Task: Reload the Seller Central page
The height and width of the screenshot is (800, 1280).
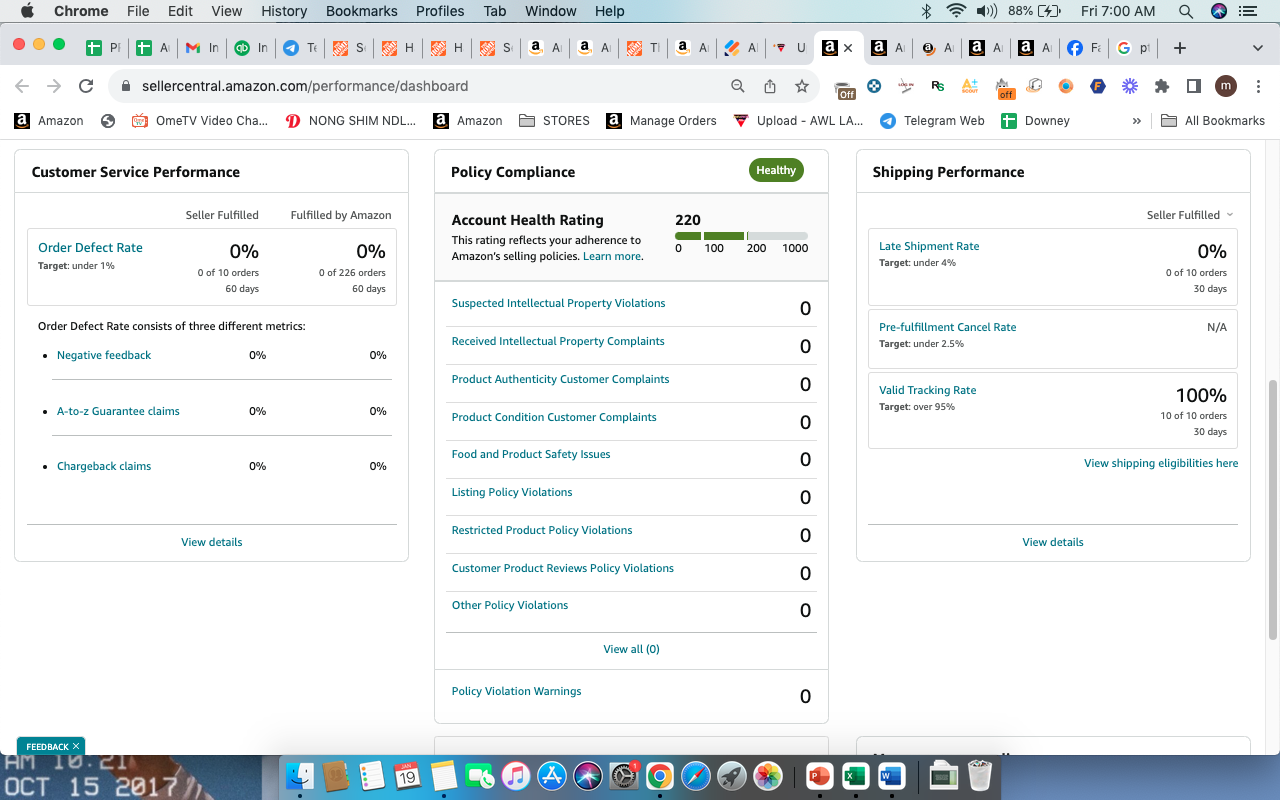Action: click(x=86, y=86)
